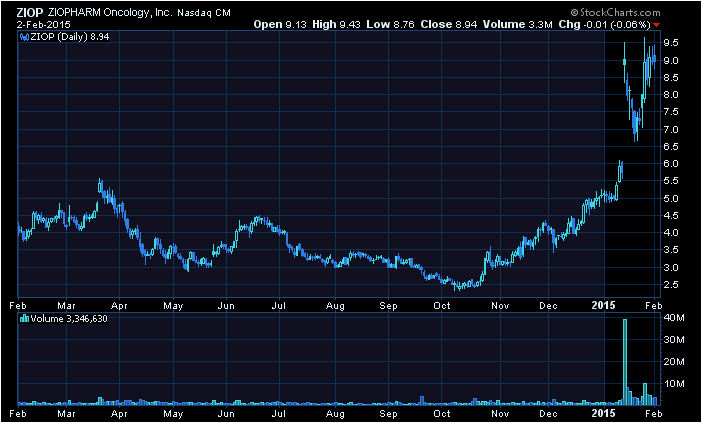Click the Open 9.13 value

pyautogui.click(x=280, y=25)
